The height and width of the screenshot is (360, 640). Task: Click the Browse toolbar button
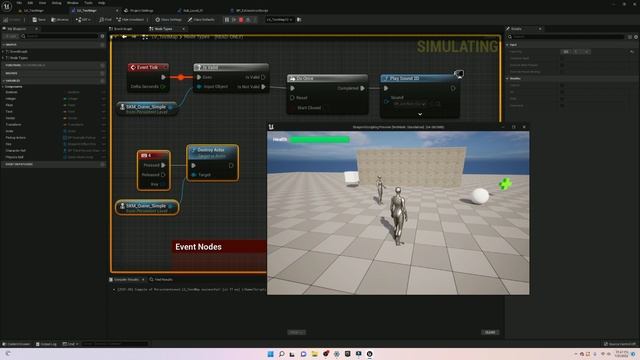click(x=60, y=20)
